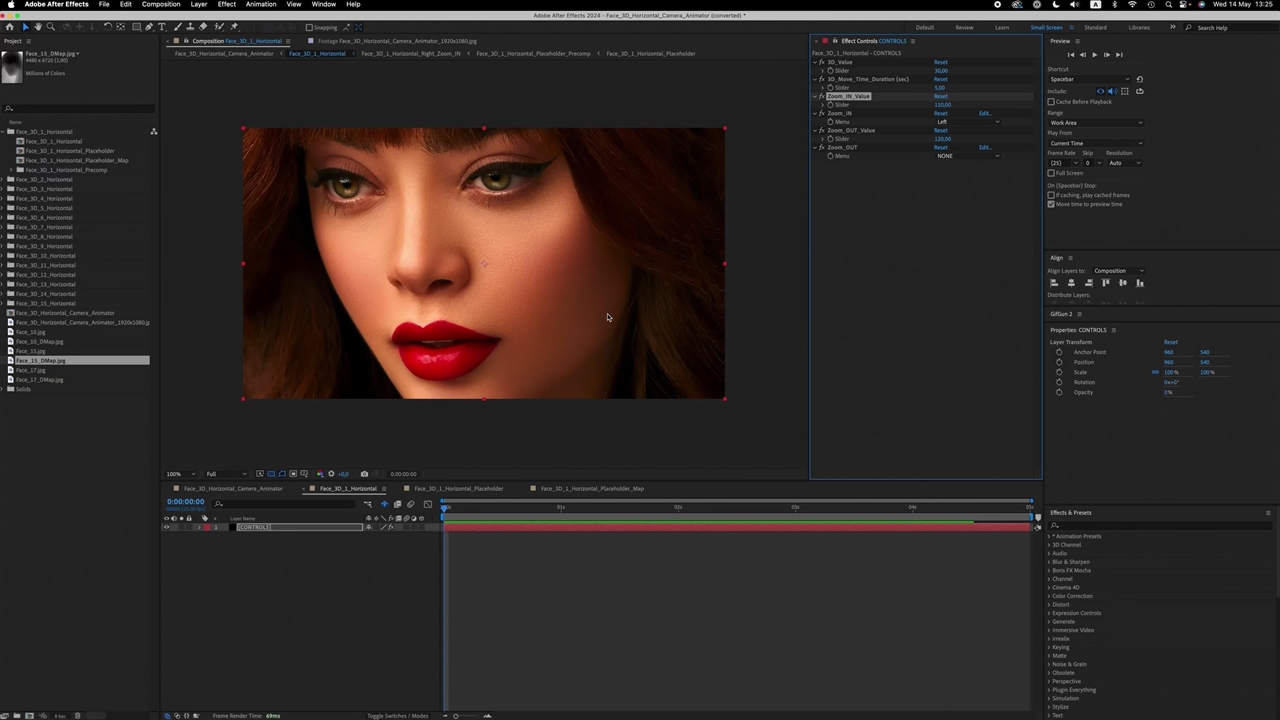Screen dimensions: 1280x720
Task: Open the Work Area range dropdown
Action: click(x=1095, y=123)
